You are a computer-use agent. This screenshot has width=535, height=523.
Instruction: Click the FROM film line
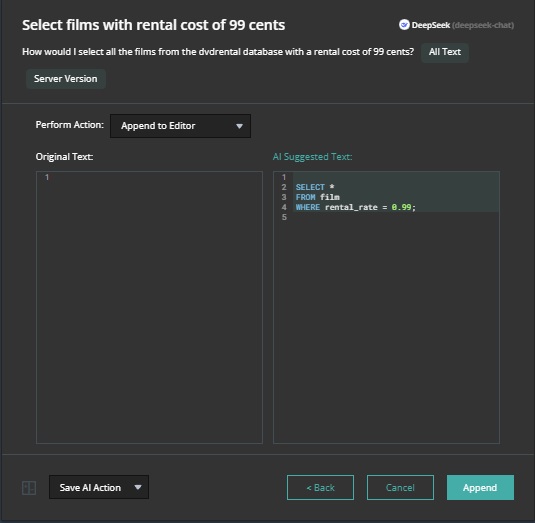coord(317,197)
